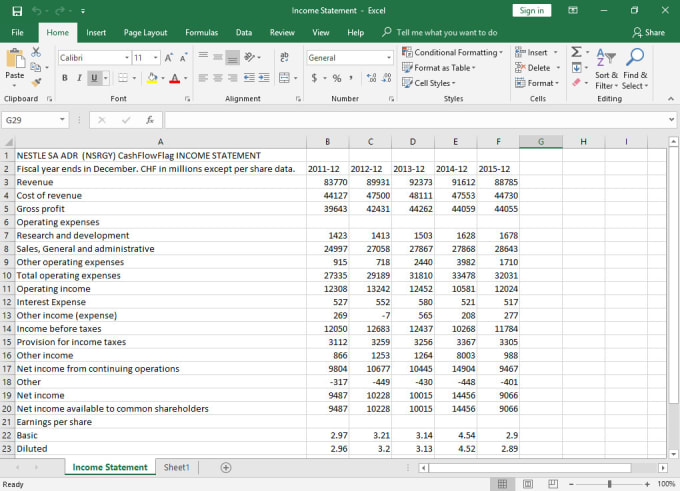Image resolution: width=680 pixels, height=491 pixels.
Task: Switch to Page Layout view in status bar
Action: point(528,484)
